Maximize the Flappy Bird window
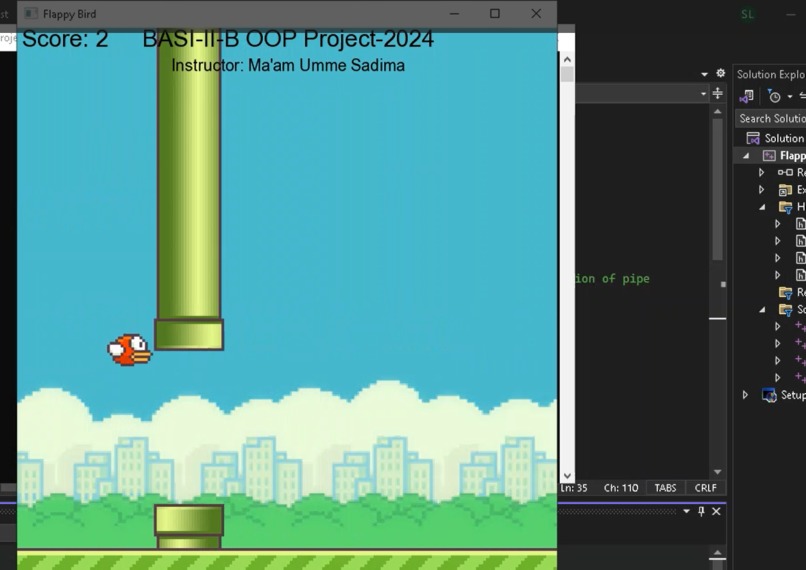 (494, 14)
